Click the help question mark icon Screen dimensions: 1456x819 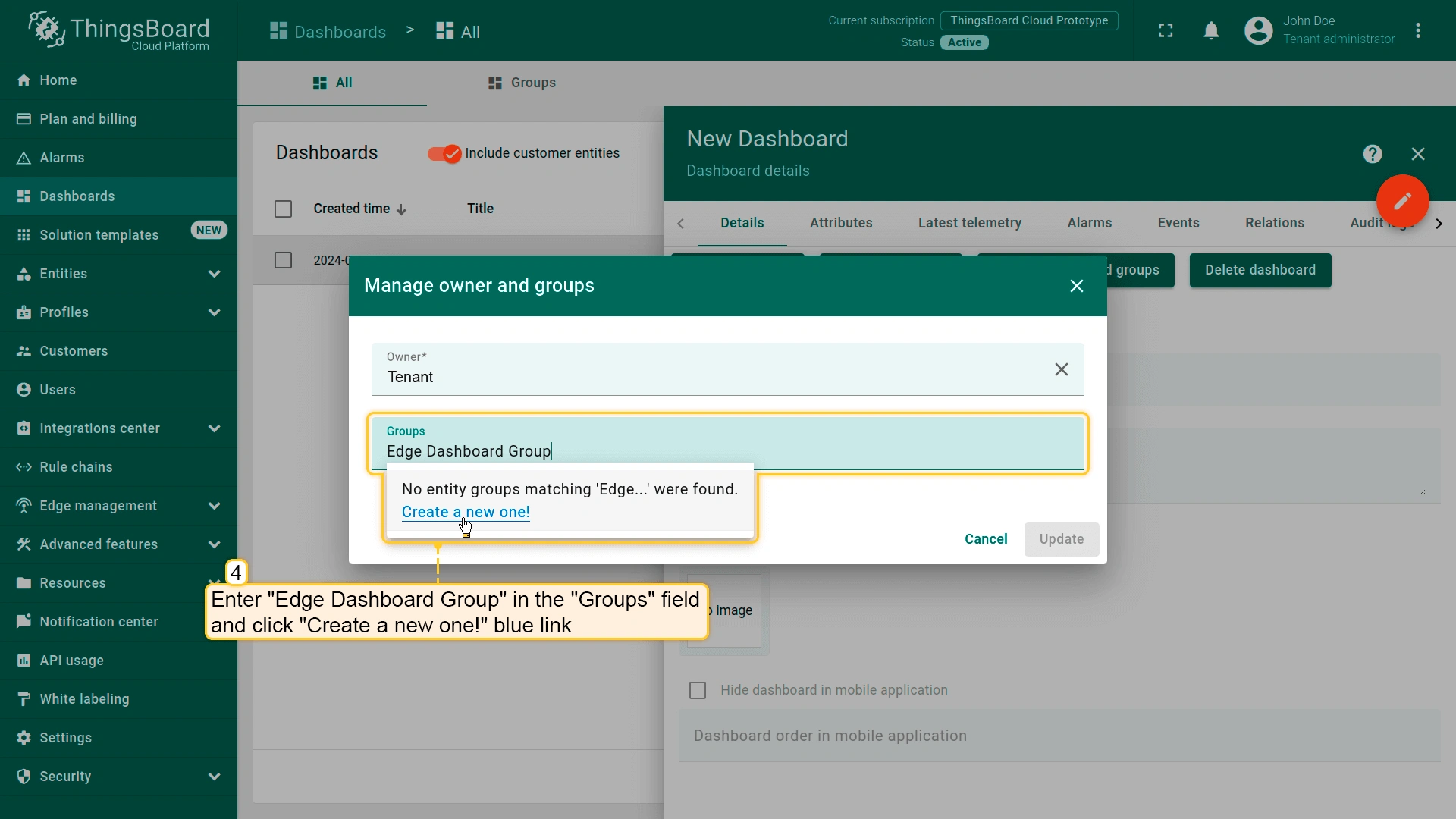tap(1372, 155)
